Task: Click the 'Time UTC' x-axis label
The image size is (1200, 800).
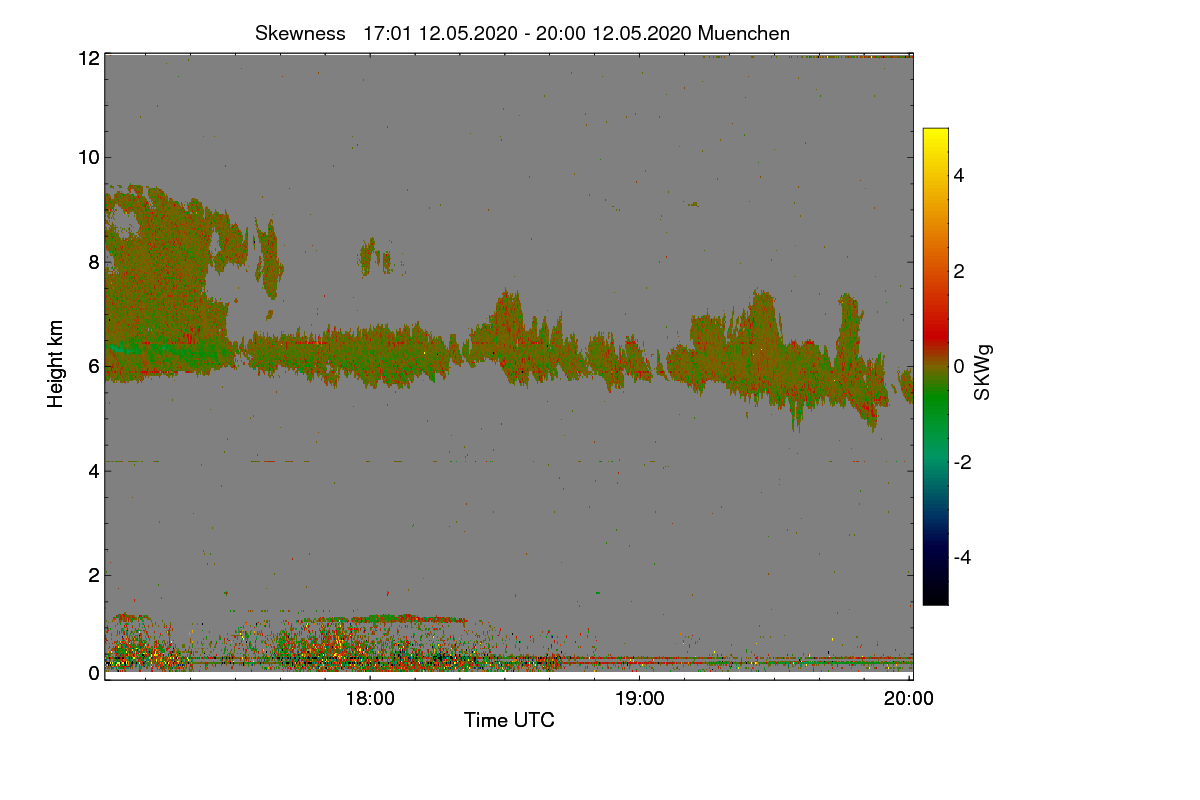Action: click(509, 720)
